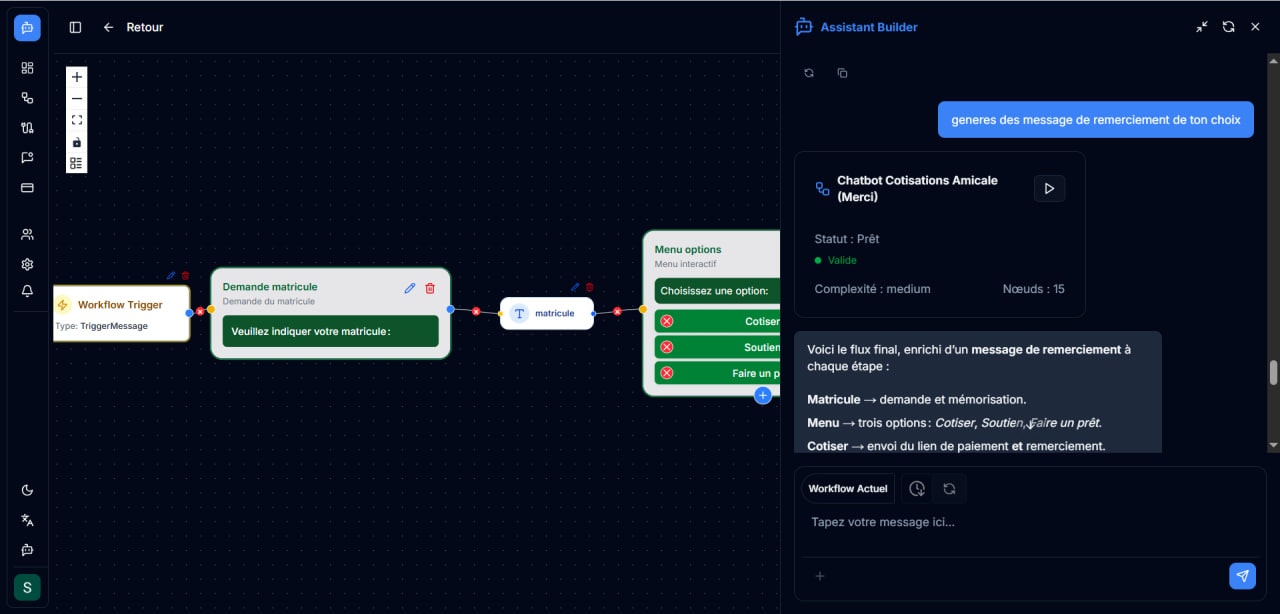Run the Chatbot Cotisations Amicale workflow

coord(1049,188)
